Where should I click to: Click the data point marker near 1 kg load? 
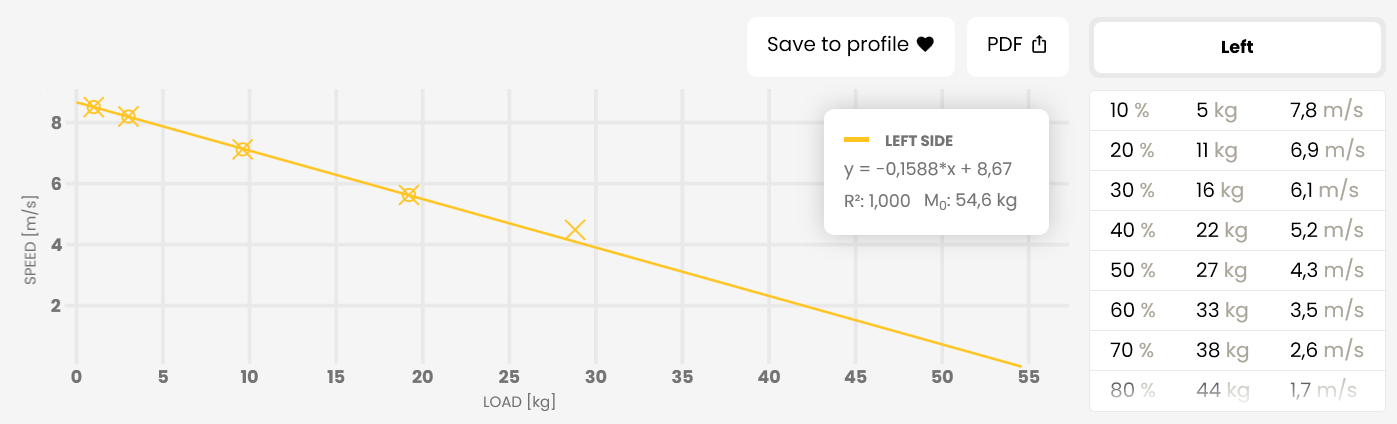[94, 107]
